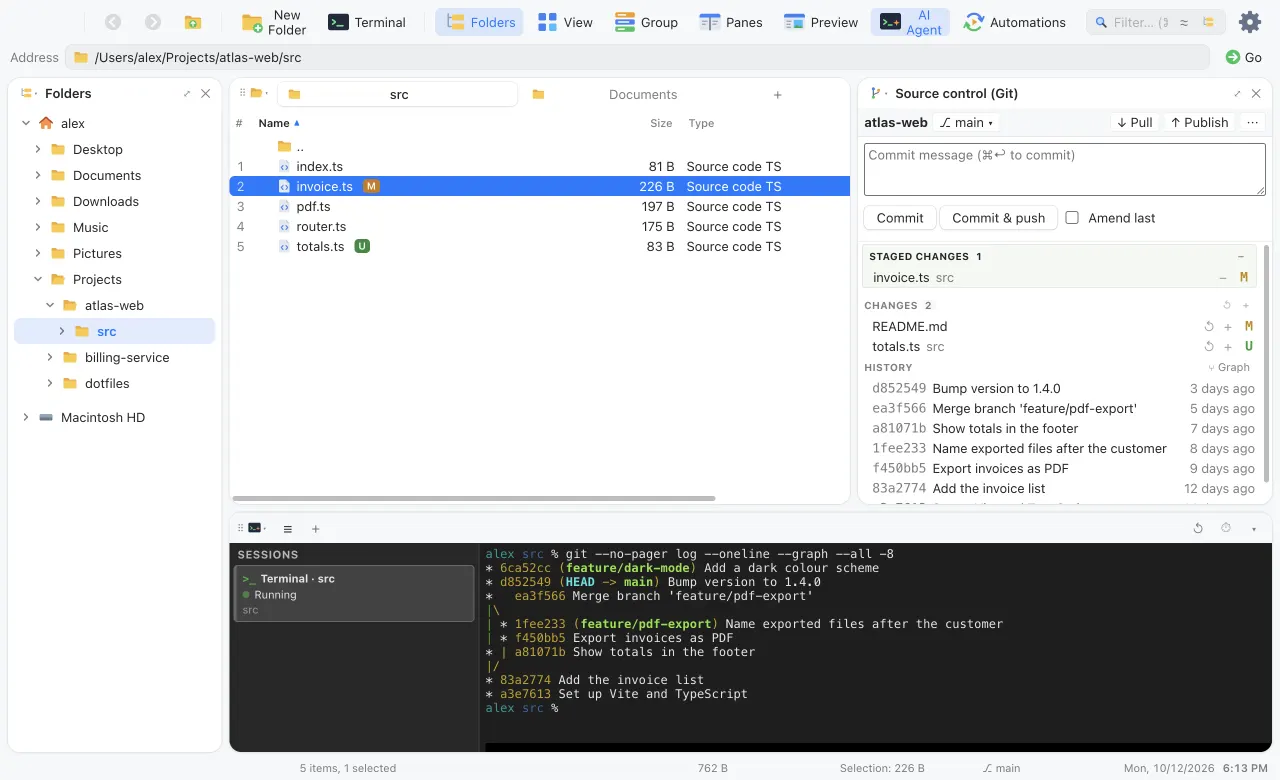Image resolution: width=1280 pixels, height=780 pixels.
Task: Publish the branch with the Publish button
Action: coord(1199,122)
